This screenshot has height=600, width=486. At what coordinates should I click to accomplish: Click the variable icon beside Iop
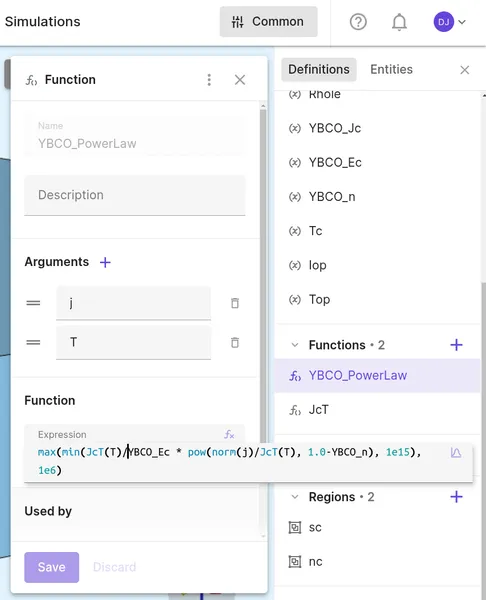[295, 265]
